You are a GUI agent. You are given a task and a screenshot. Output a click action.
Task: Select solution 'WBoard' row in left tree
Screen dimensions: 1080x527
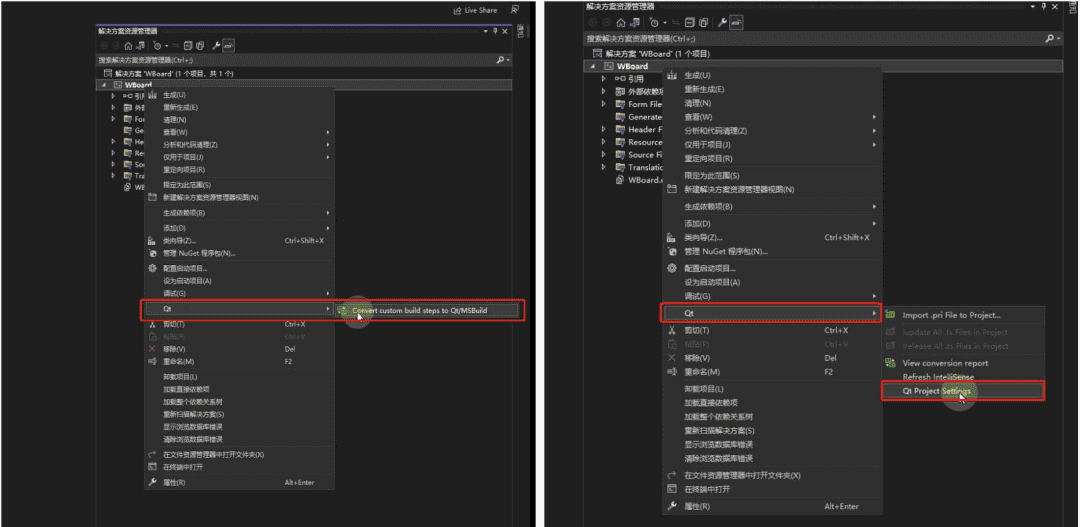coord(169,73)
